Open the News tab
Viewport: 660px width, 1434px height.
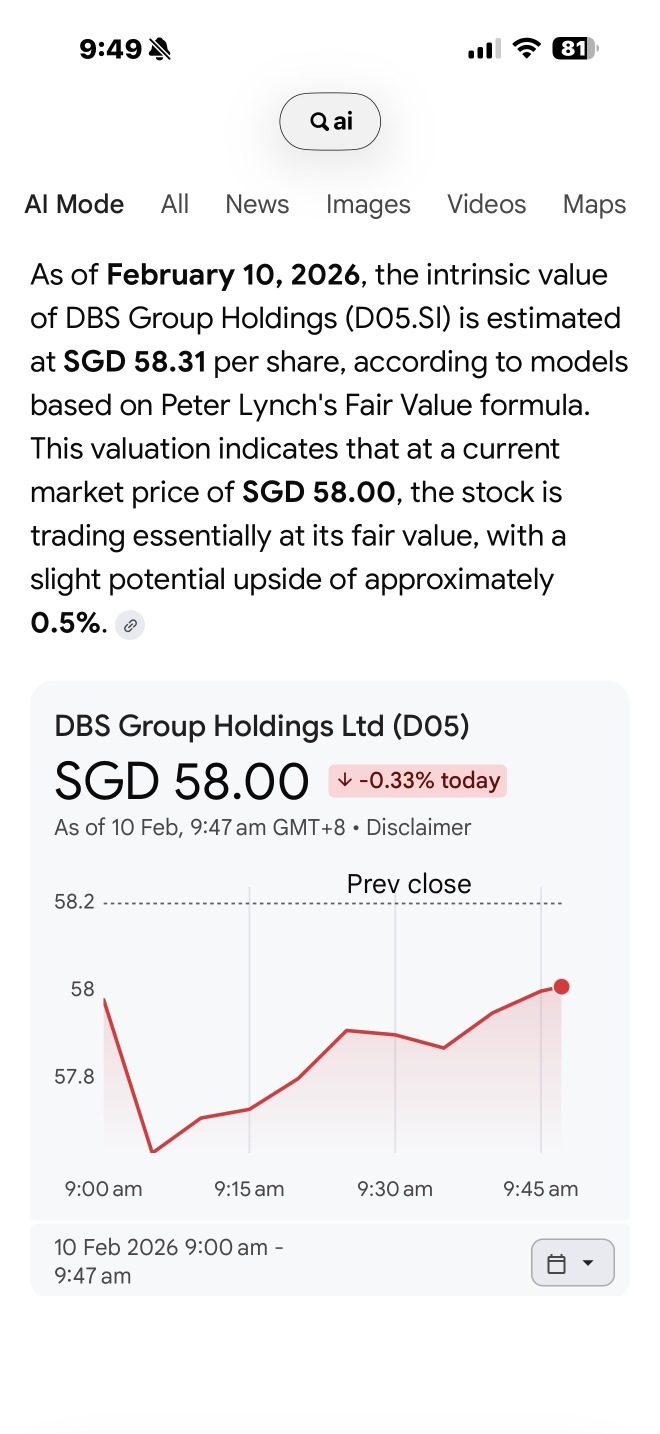[257, 204]
